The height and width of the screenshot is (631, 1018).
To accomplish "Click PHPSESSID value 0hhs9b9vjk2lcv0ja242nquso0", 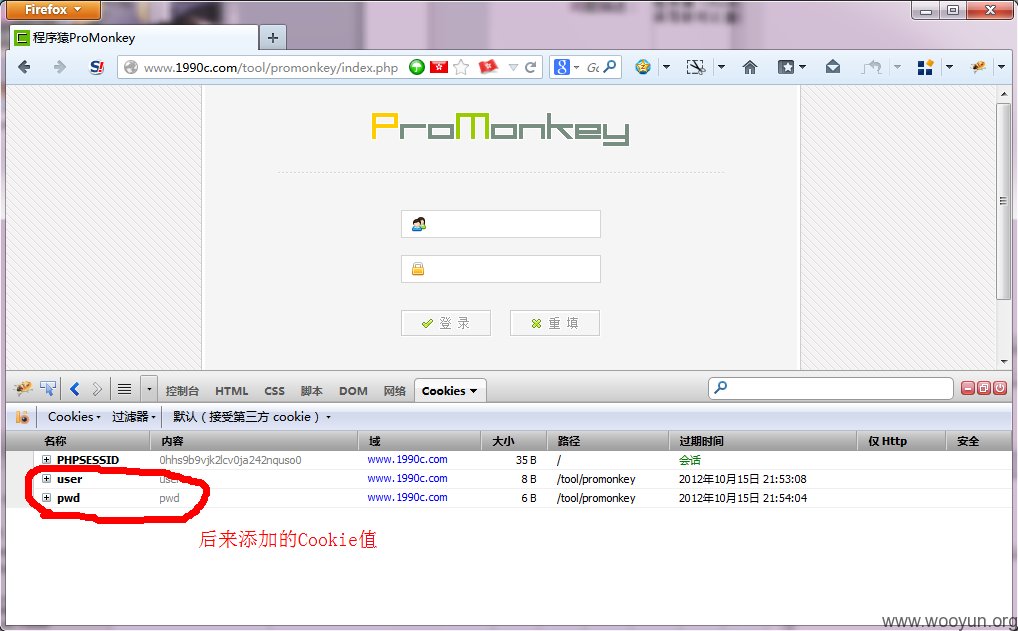I will (x=230, y=460).
